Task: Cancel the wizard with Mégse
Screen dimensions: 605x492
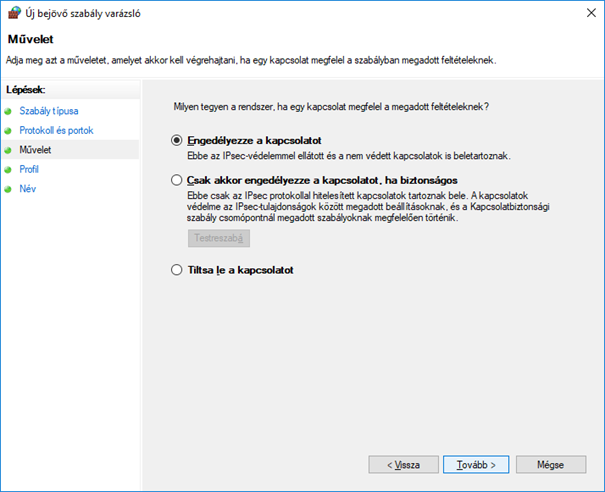Action: (550, 465)
